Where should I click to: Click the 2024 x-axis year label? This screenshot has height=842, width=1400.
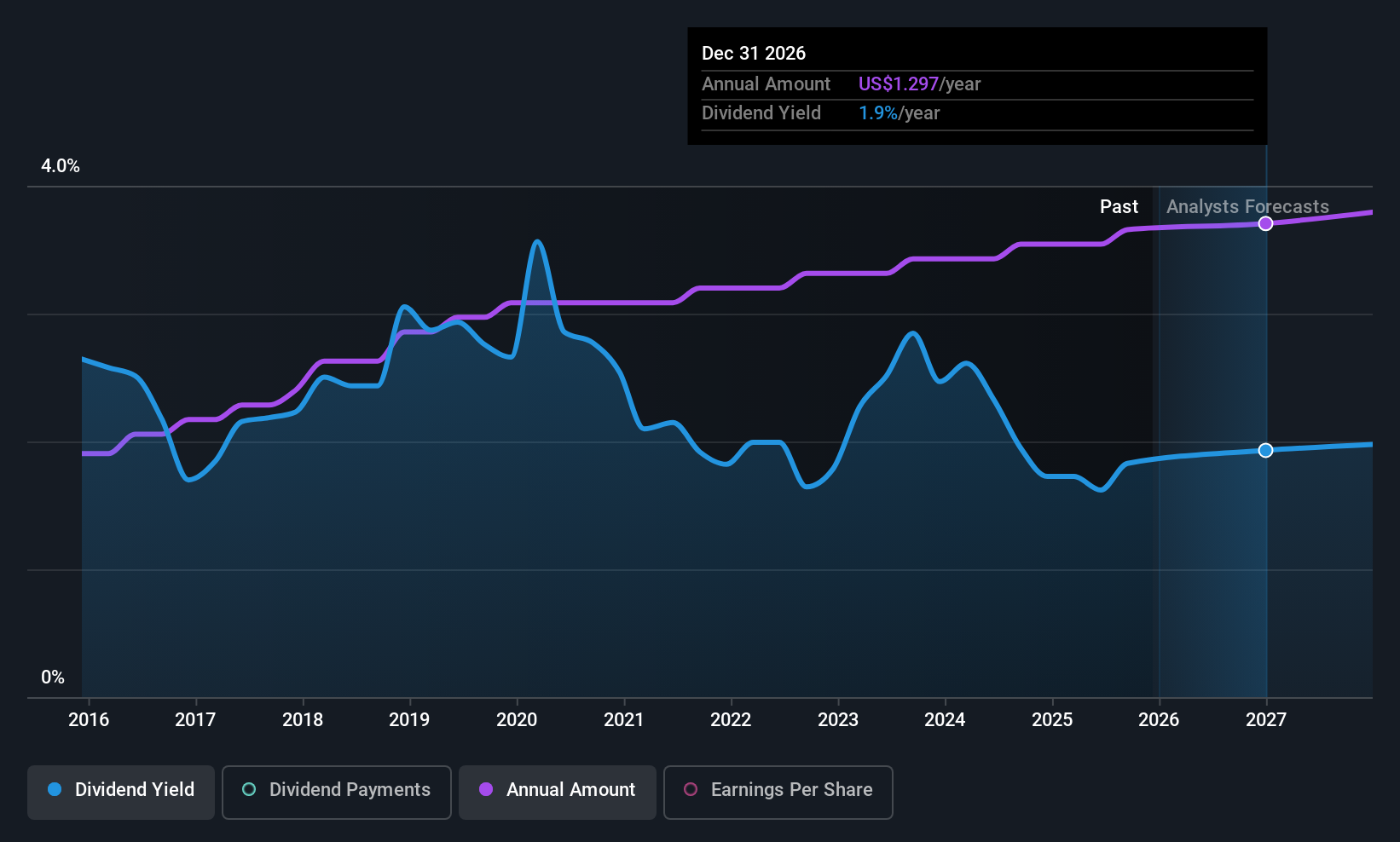[x=945, y=720]
